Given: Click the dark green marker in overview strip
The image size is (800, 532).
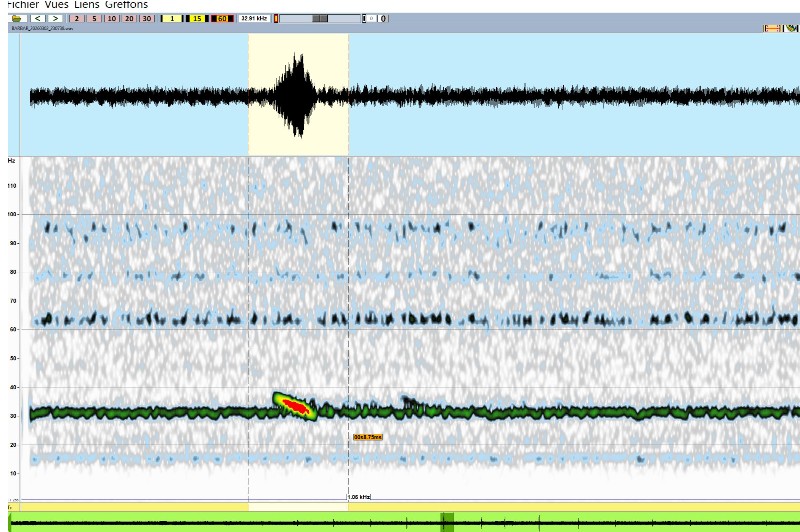Looking at the screenshot, I should (x=446, y=521).
